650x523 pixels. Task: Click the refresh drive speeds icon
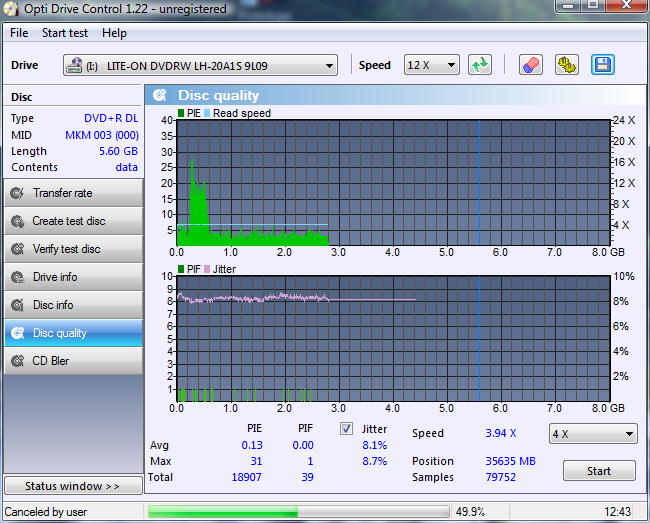pyautogui.click(x=480, y=65)
